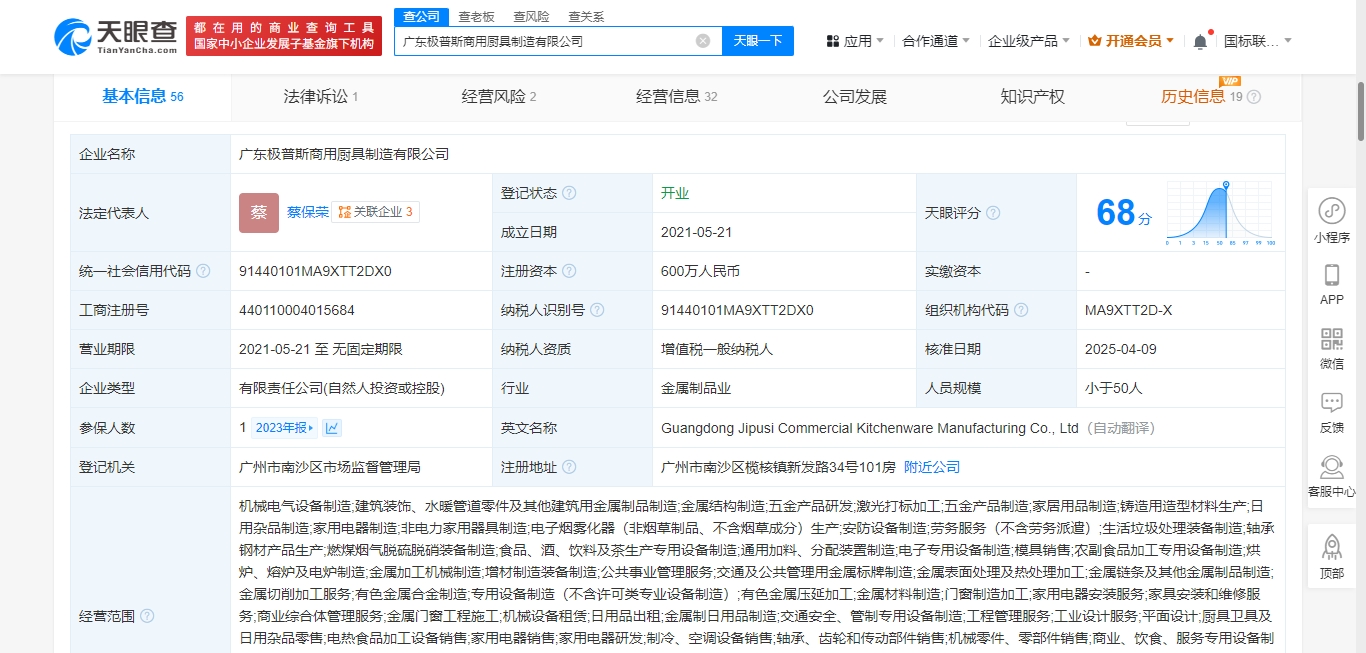Open the 附近公司 link
This screenshot has width=1366, height=653.
click(x=932, y=467)
